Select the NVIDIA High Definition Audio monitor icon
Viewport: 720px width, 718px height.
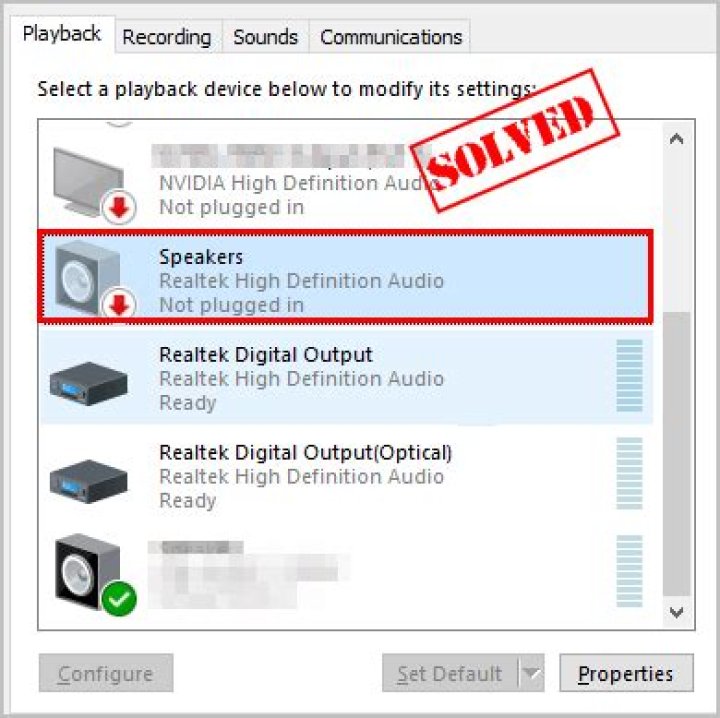(x=89, y=181)
